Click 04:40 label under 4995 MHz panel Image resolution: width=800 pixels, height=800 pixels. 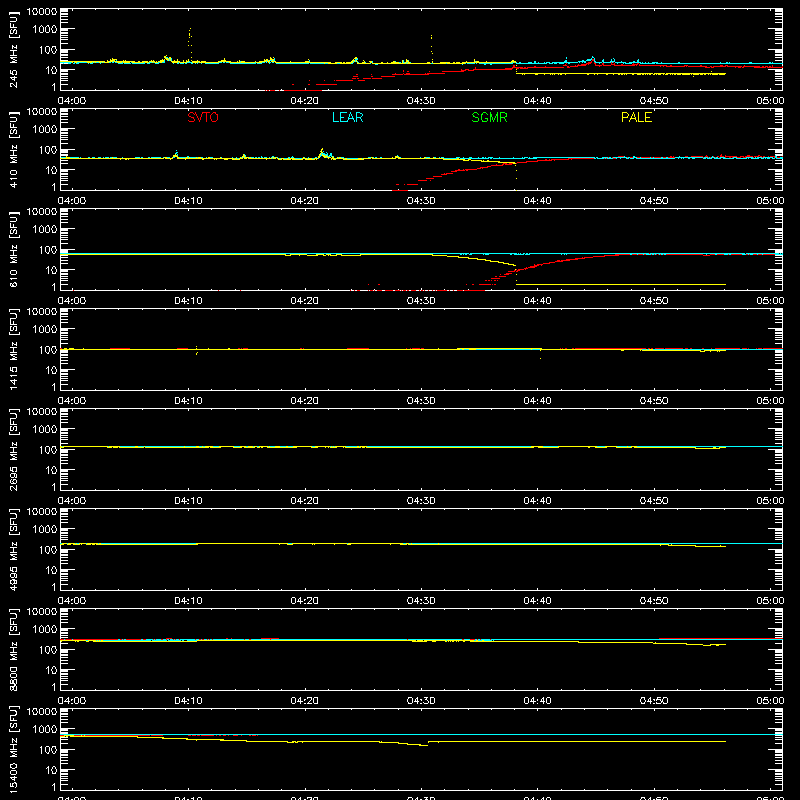pyautogui.click(x=537, y=601)
